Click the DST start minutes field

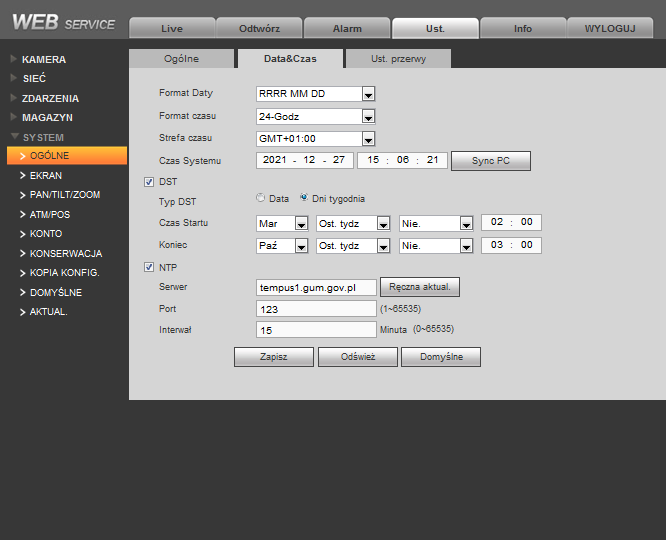point(526,222)
